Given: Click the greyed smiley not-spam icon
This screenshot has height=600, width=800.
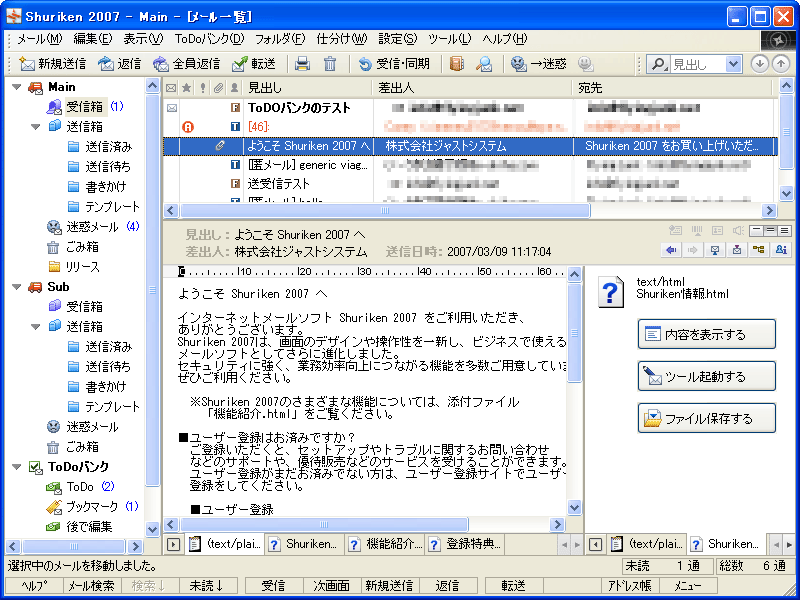Looking at the screenshot, I should click(x=586, y=64).
